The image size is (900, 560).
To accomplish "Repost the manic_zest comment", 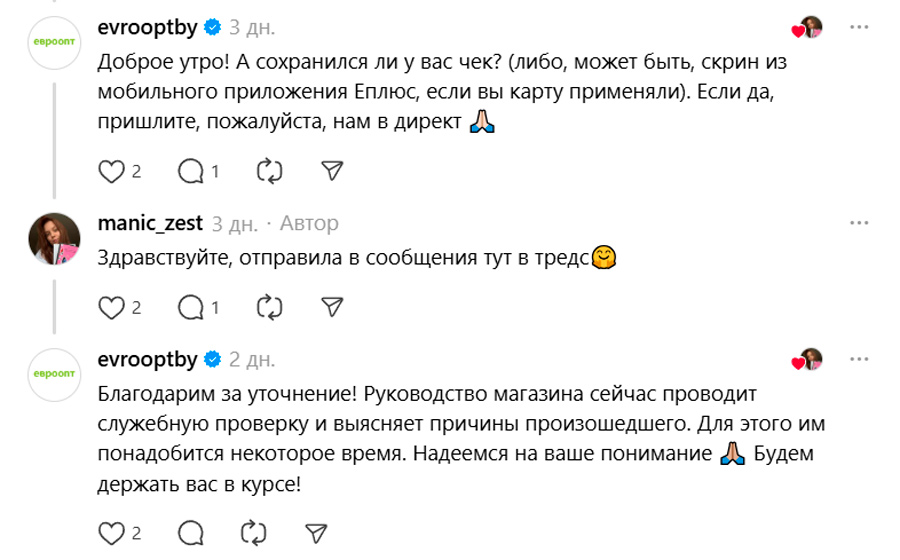I will click(x=269, y=306).
